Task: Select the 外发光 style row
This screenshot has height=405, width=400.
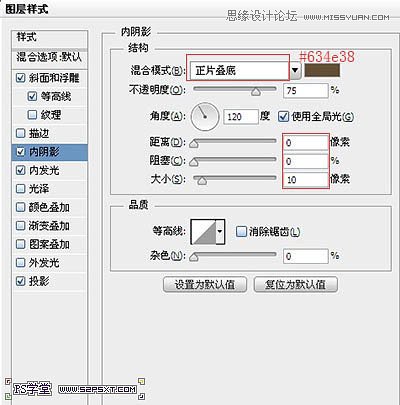Action: click(50, 263)
